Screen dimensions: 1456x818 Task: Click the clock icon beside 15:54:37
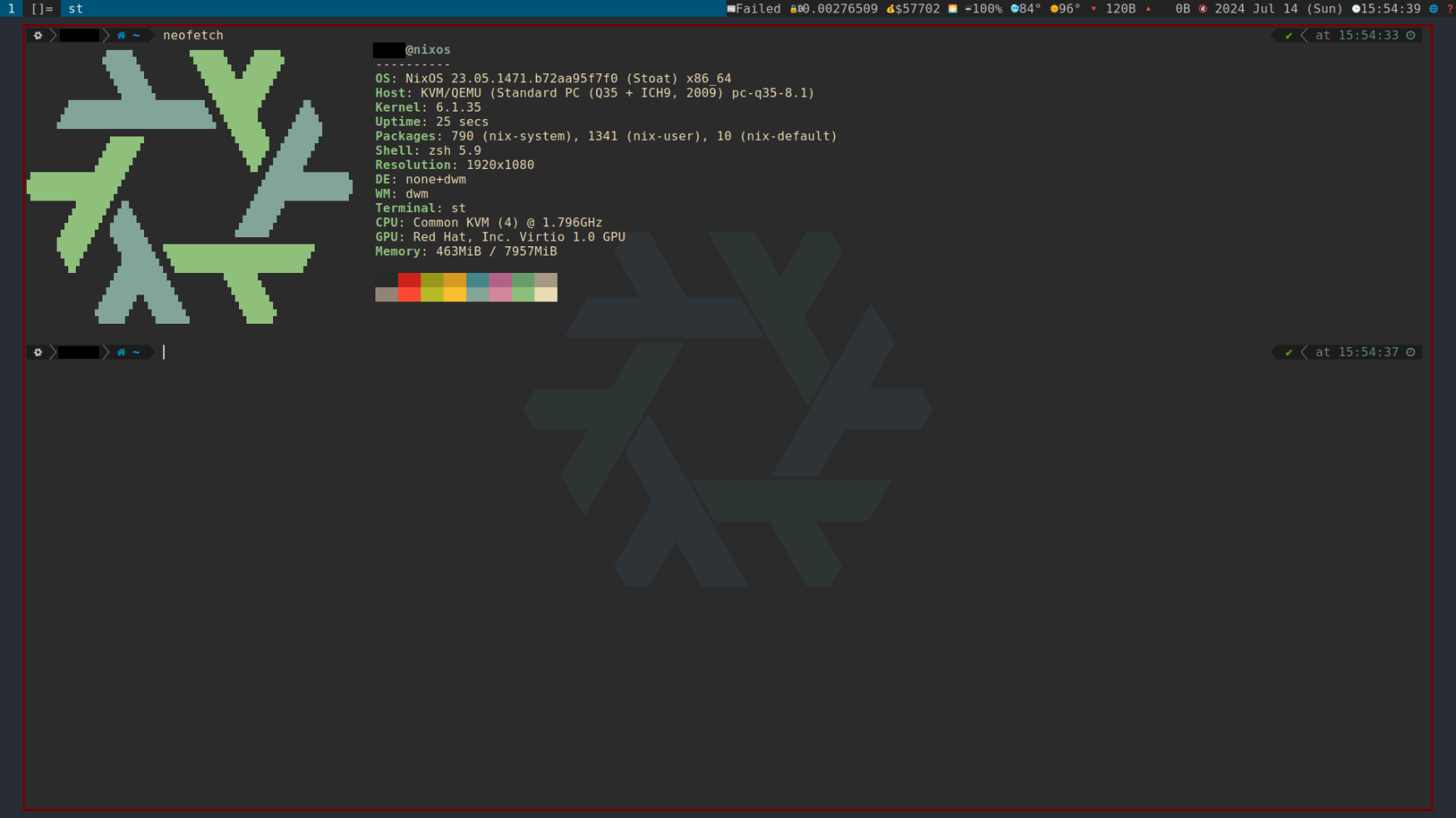[x=1410, y=353]
